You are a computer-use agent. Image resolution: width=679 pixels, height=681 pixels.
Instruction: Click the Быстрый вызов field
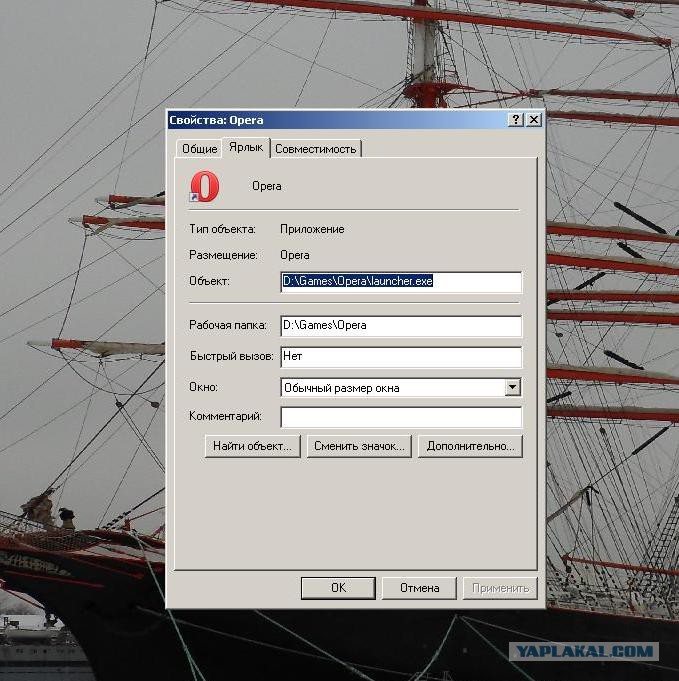[401, 357]
